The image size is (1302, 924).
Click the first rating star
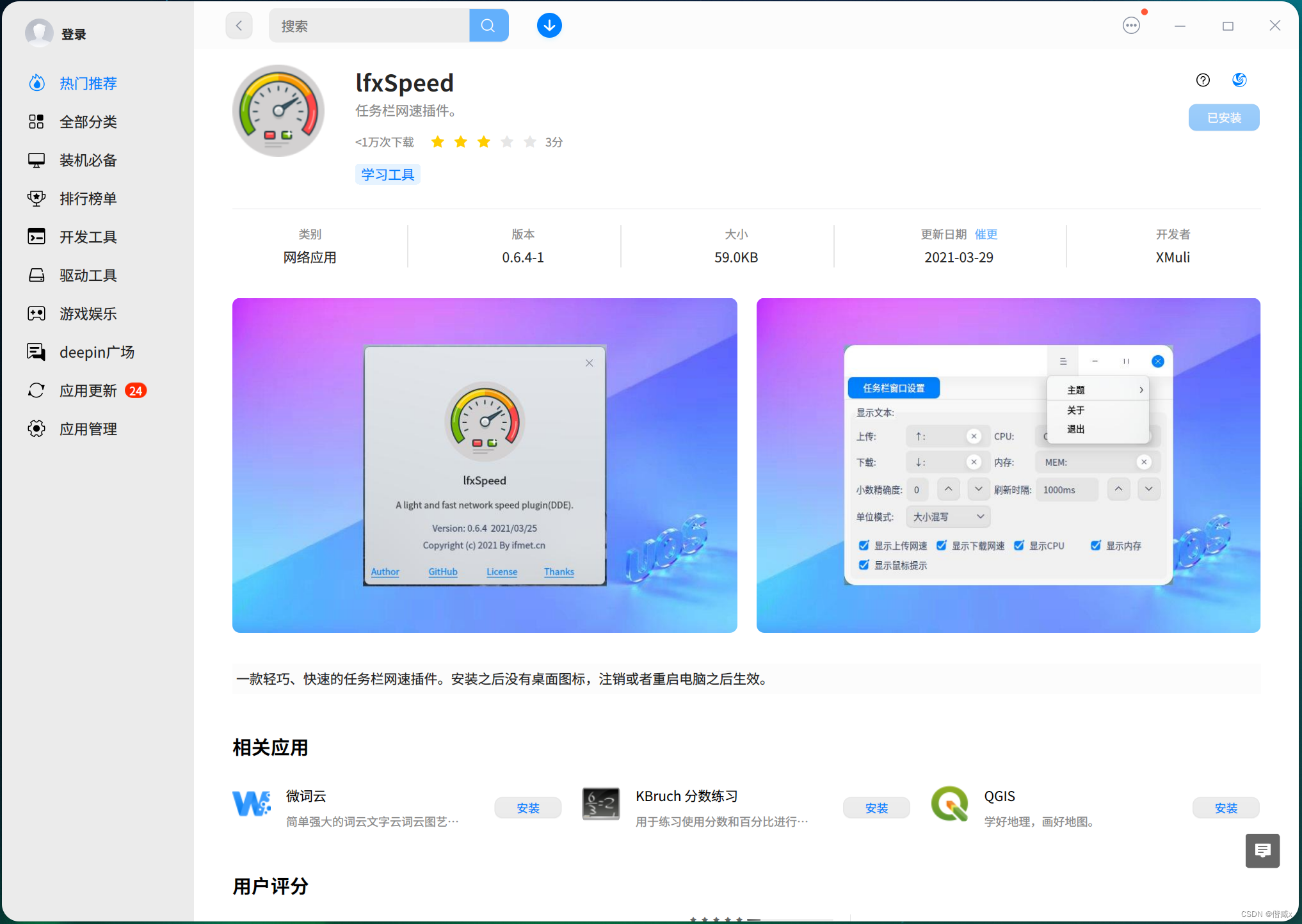[438, 142]
